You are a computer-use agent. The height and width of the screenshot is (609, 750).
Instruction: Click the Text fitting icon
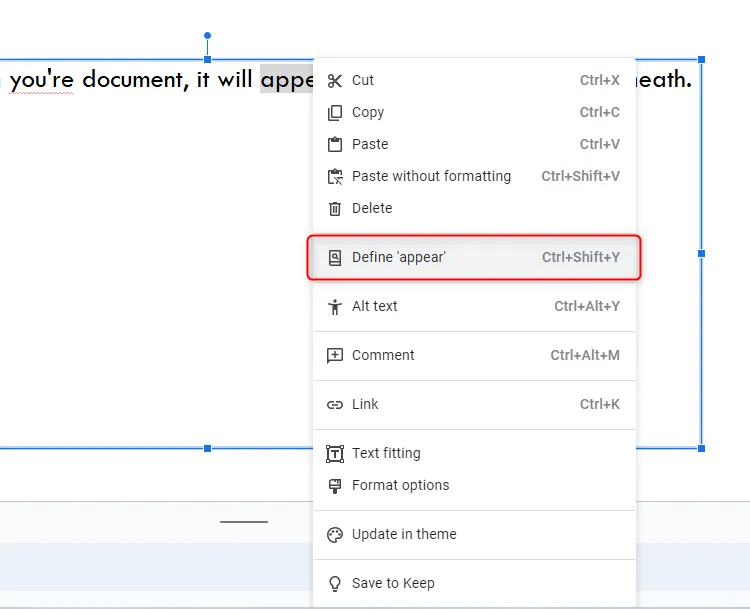[335, 454]
